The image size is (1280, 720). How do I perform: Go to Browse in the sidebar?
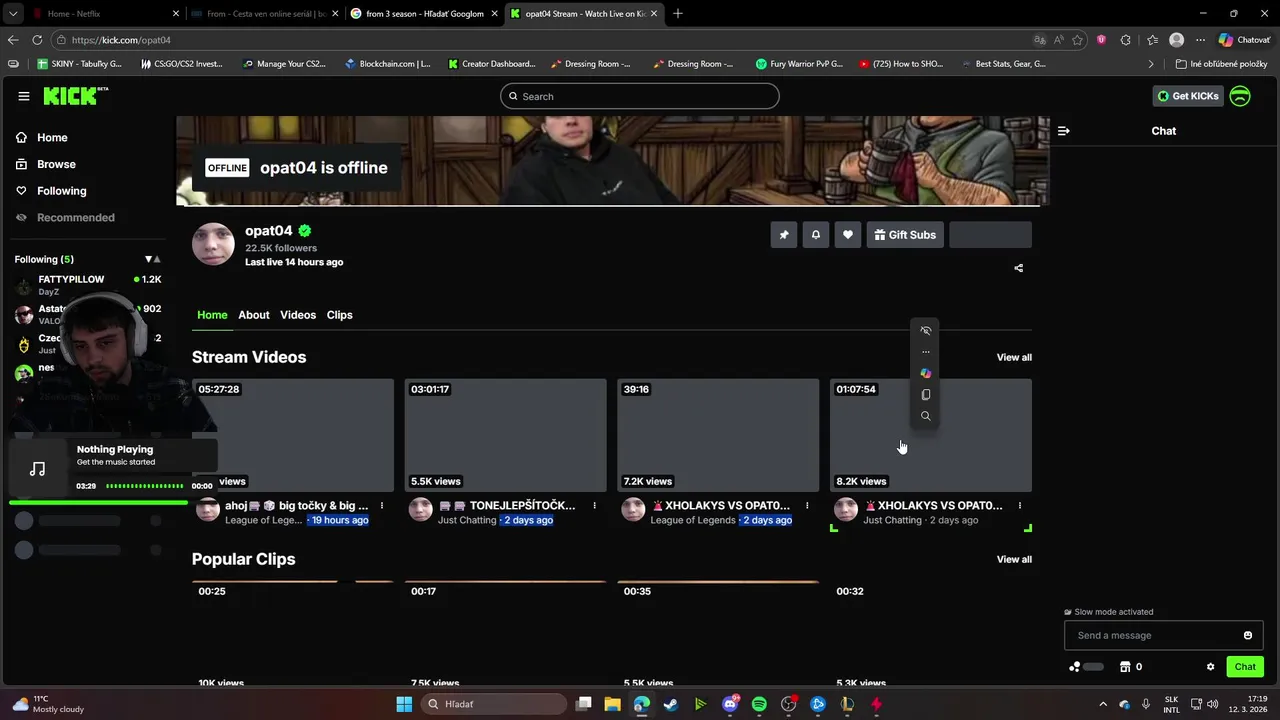click(x=56, y=164)
